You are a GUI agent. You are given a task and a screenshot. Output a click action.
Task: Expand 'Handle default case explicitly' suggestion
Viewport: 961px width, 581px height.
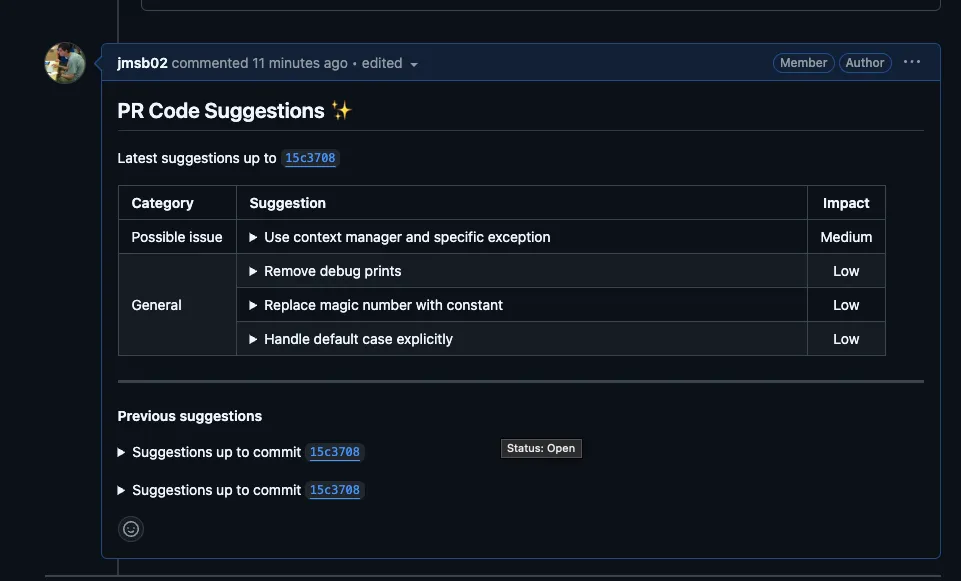pos(351,339)
